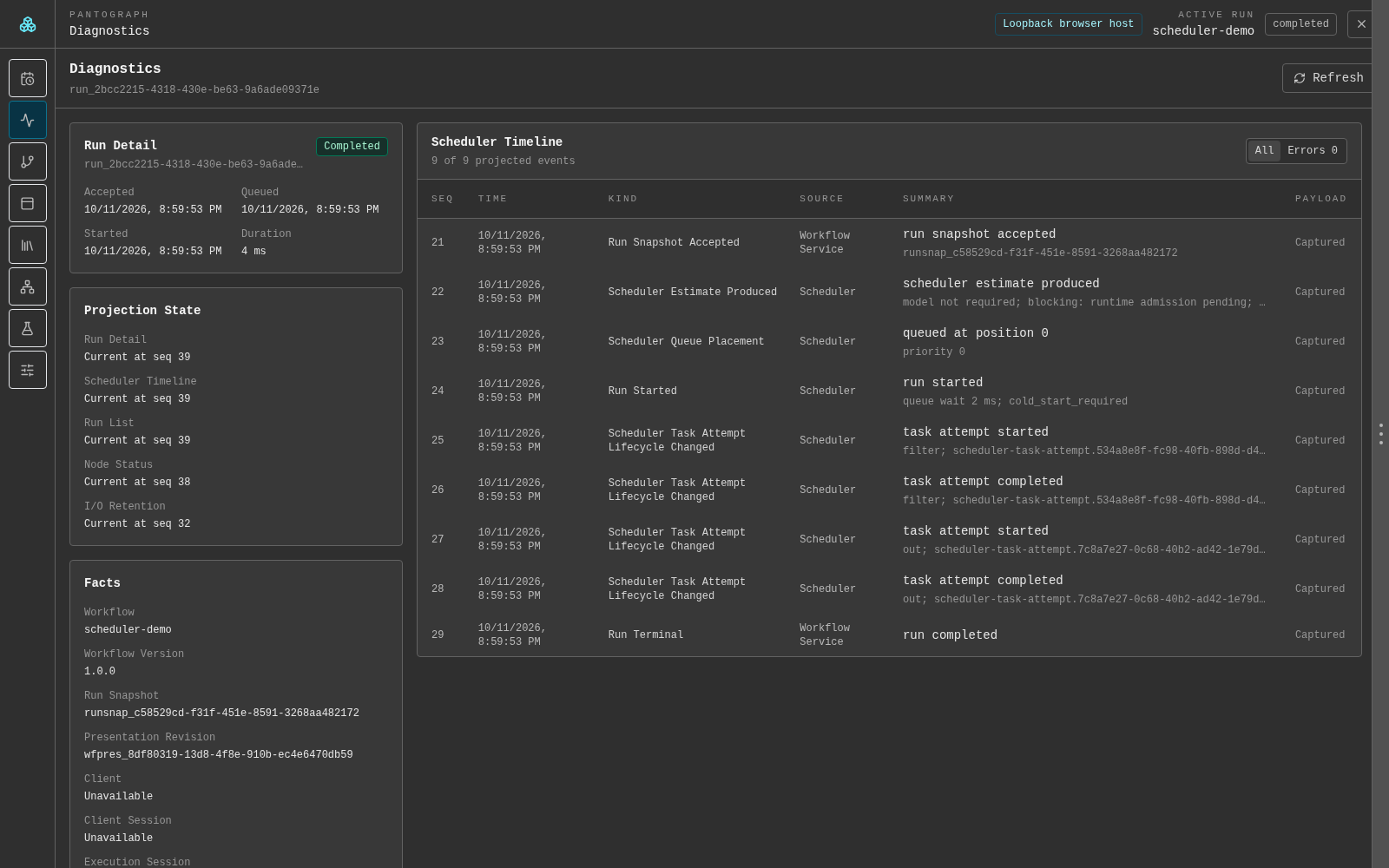Viewport: 1389px width, 868px height.
Task: Click the Pantograph cubes logo
Action: coord(28,24)
